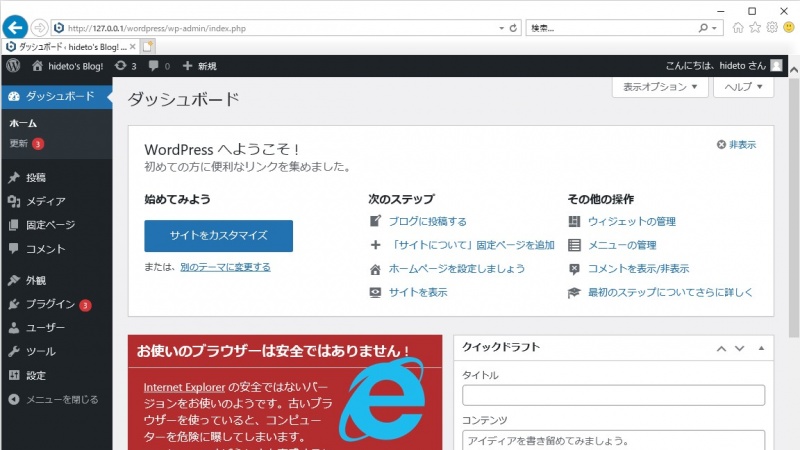Click Internet Explorer link in warning box

pos(184,387)
